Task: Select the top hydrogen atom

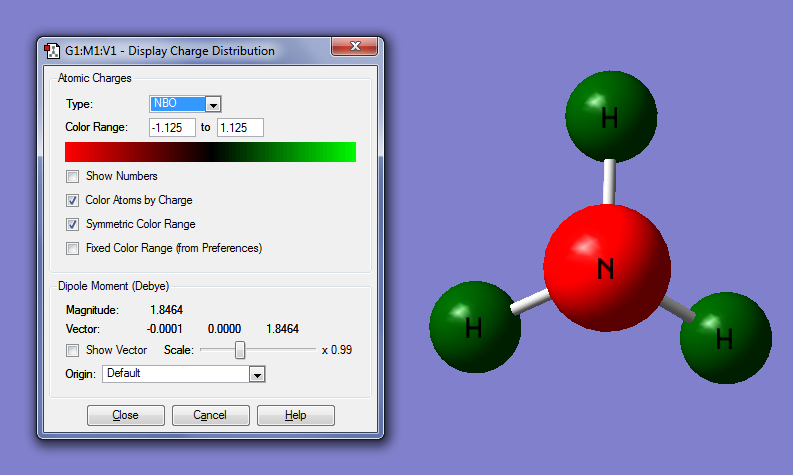Action: [611, 116]
